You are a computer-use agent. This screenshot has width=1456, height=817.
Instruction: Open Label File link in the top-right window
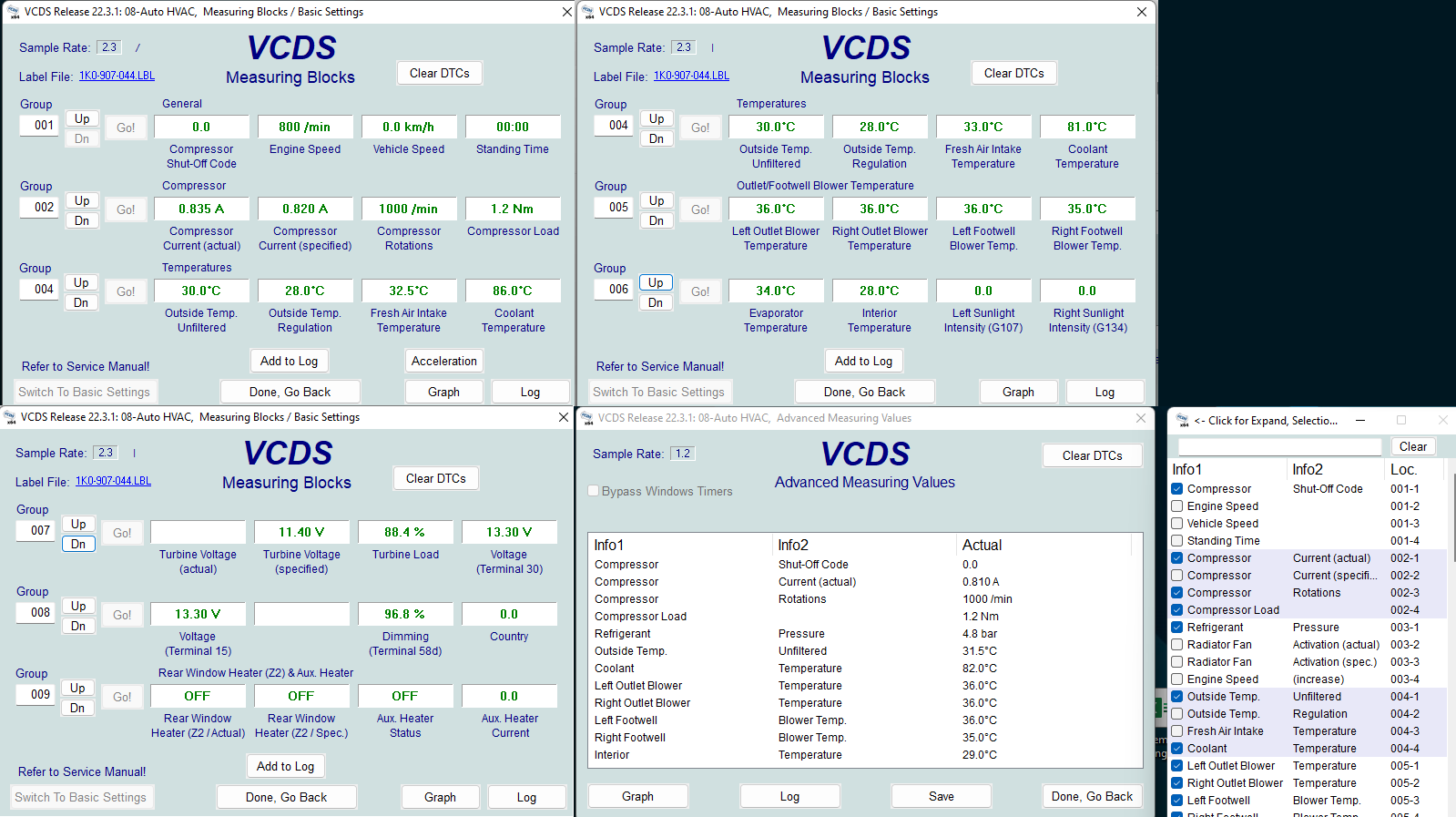click(x=691, y=76)
